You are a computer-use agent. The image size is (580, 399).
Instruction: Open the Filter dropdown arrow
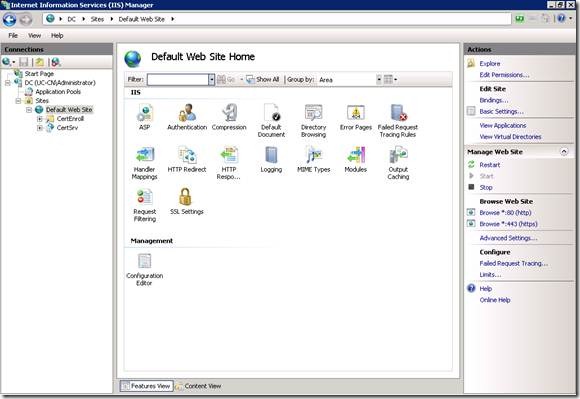(x=211, y=80)
